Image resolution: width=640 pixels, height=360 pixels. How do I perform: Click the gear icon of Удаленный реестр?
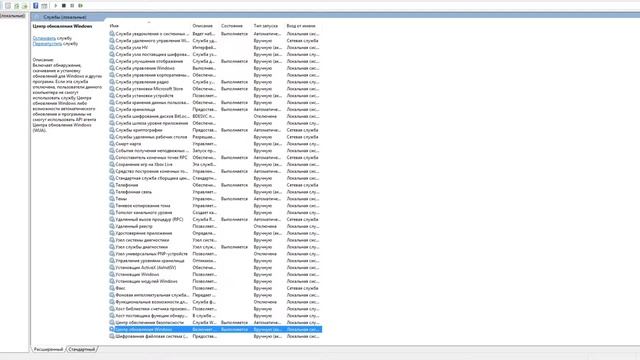[112, 226]
